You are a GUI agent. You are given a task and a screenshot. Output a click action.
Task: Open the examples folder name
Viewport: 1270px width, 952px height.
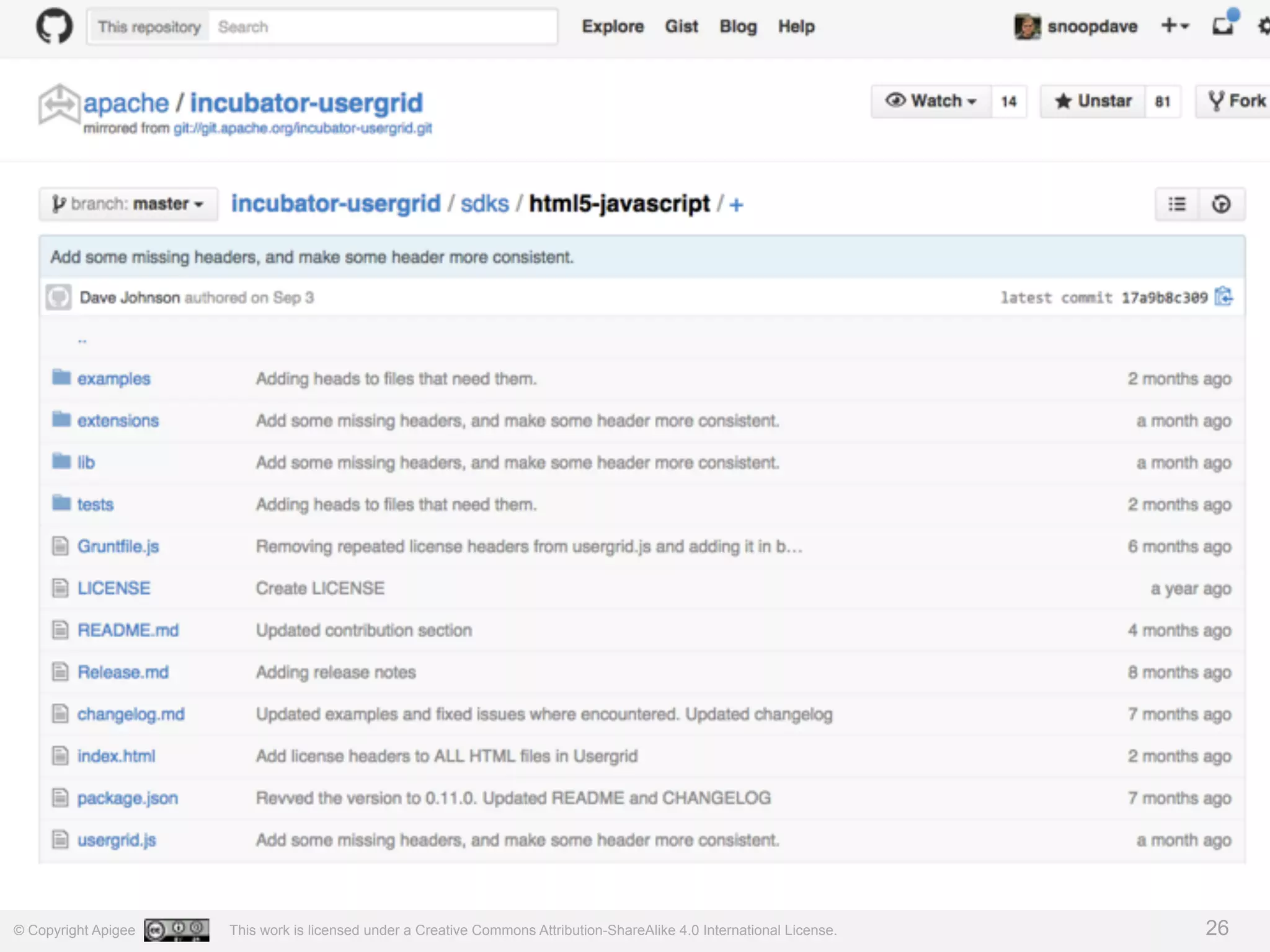point(113,379)
